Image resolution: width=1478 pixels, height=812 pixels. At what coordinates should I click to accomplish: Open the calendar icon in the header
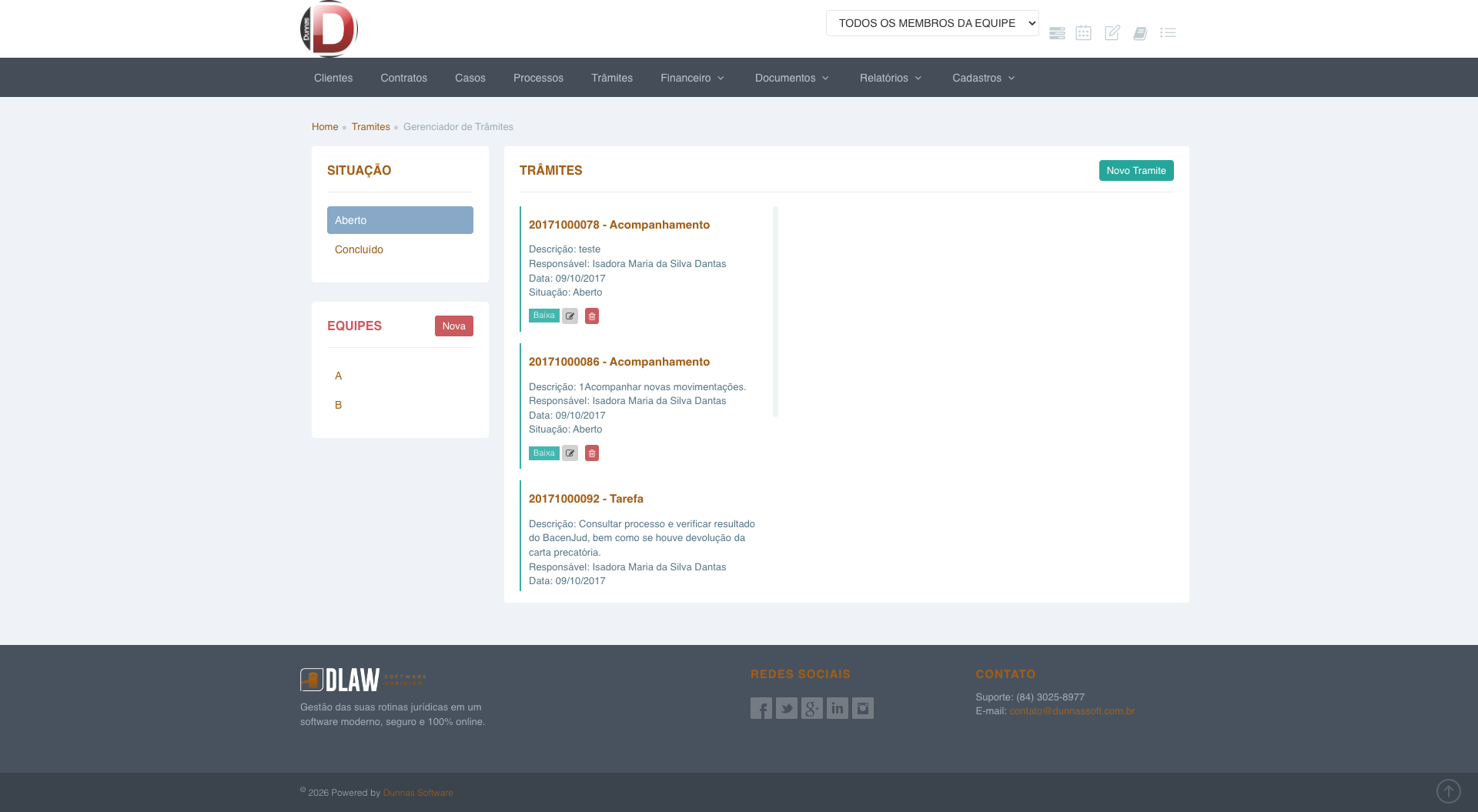point(1084,33)
